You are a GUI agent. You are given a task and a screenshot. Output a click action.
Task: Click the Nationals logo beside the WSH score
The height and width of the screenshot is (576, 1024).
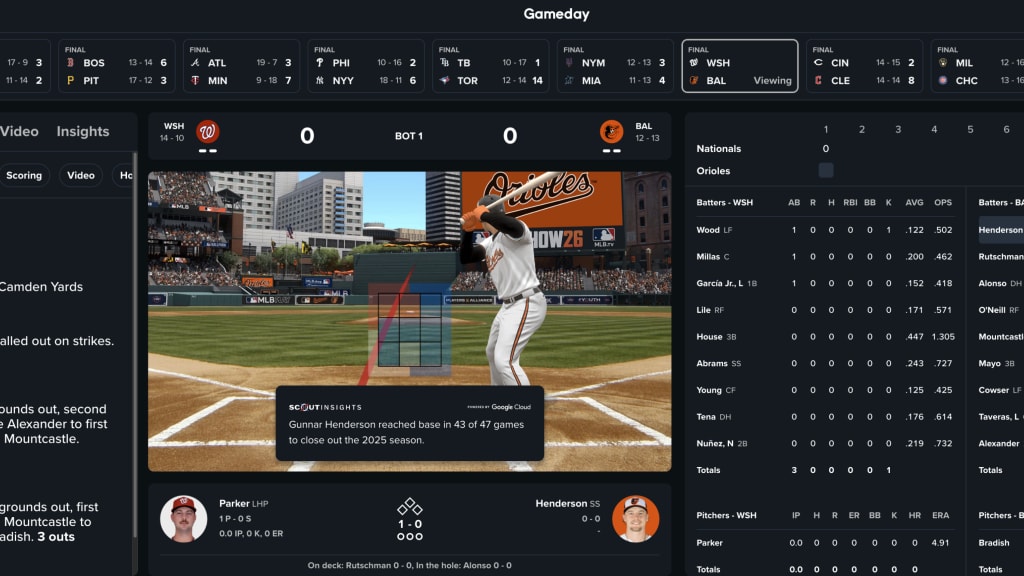tap(208, 132)
